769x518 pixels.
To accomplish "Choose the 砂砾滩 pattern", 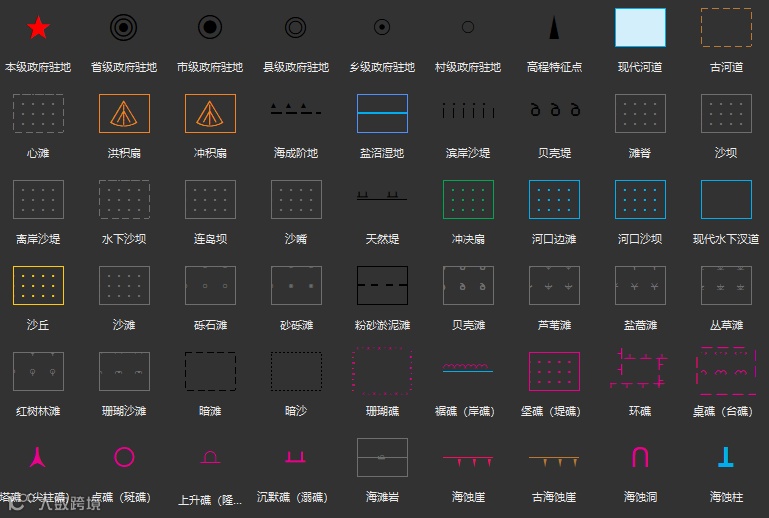I will (296, 285).
